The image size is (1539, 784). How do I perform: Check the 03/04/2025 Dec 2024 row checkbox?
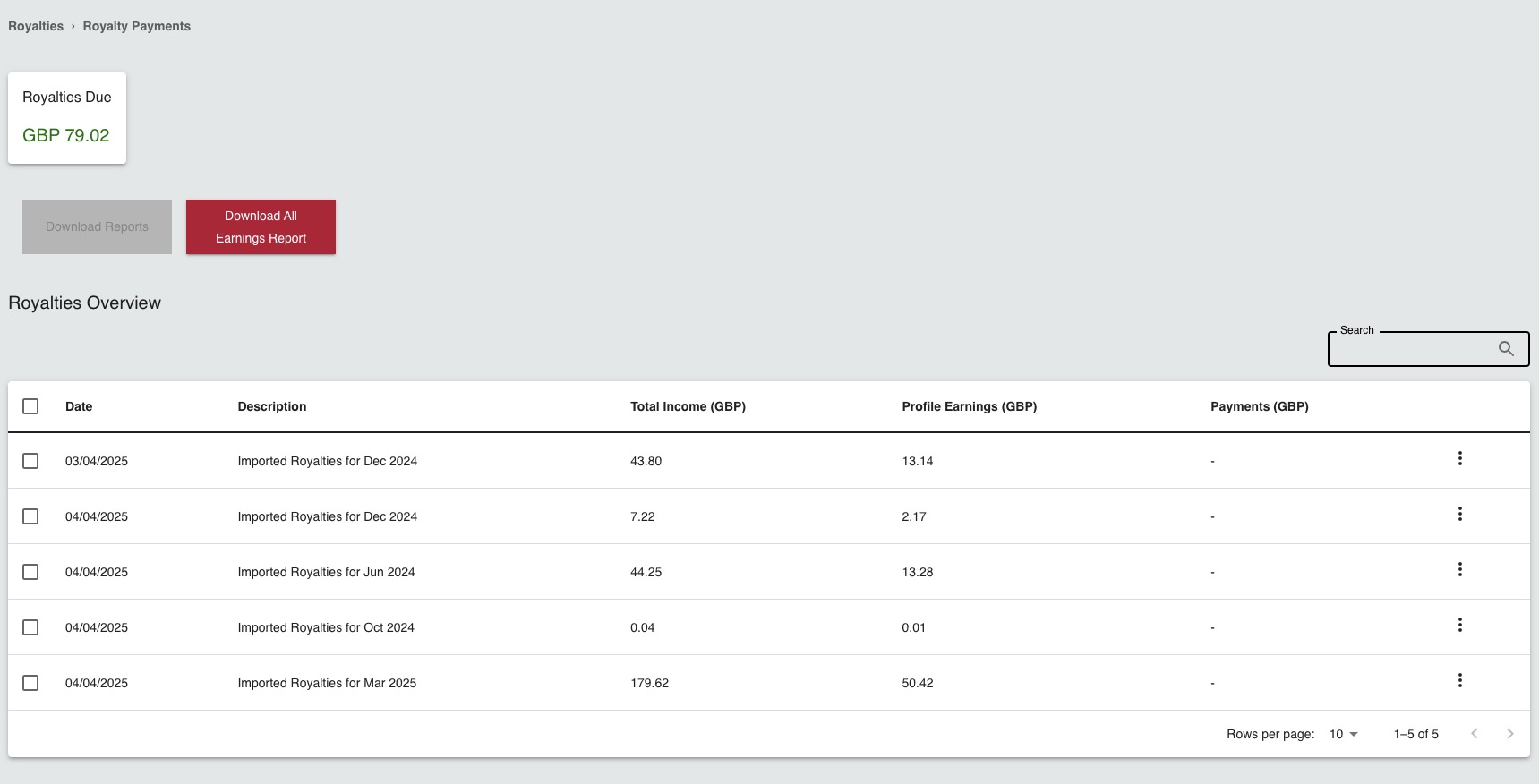pyautogui.click(x=30, y=461)
